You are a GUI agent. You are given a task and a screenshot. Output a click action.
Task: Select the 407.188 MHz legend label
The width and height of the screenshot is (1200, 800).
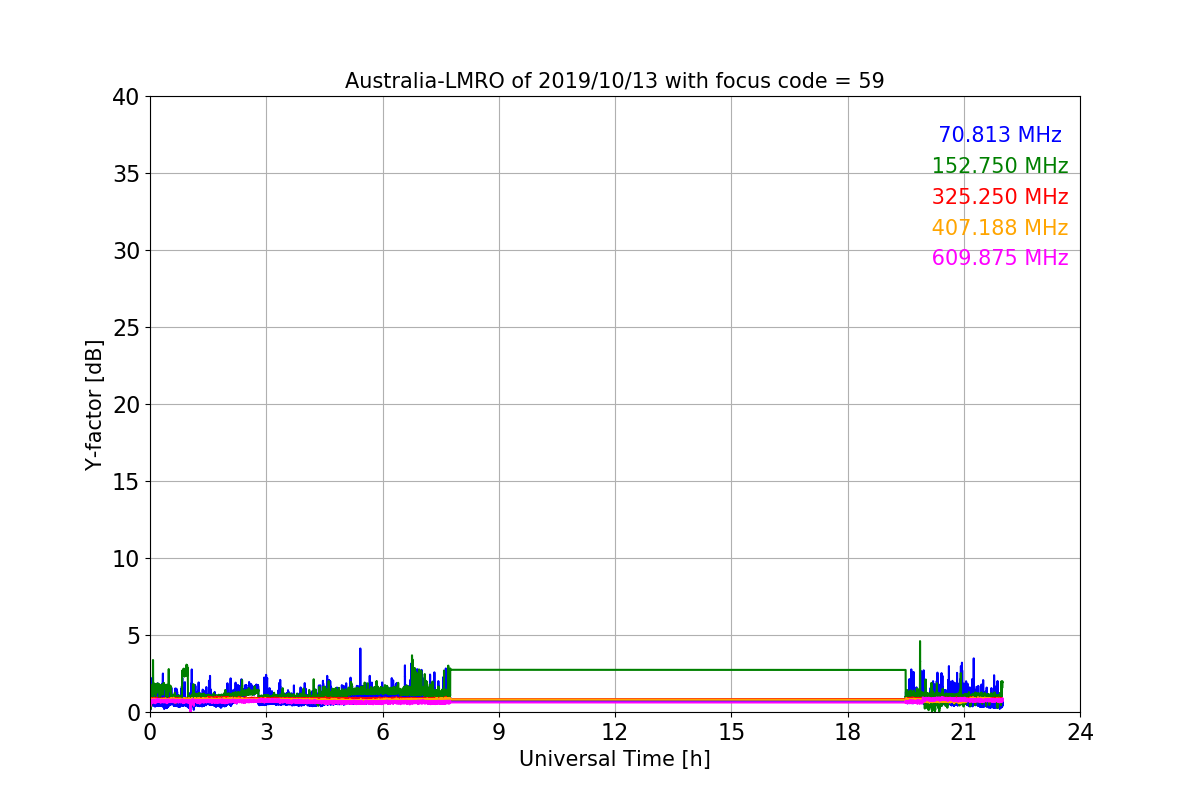pyautogui.click(x=1000, y=228)
